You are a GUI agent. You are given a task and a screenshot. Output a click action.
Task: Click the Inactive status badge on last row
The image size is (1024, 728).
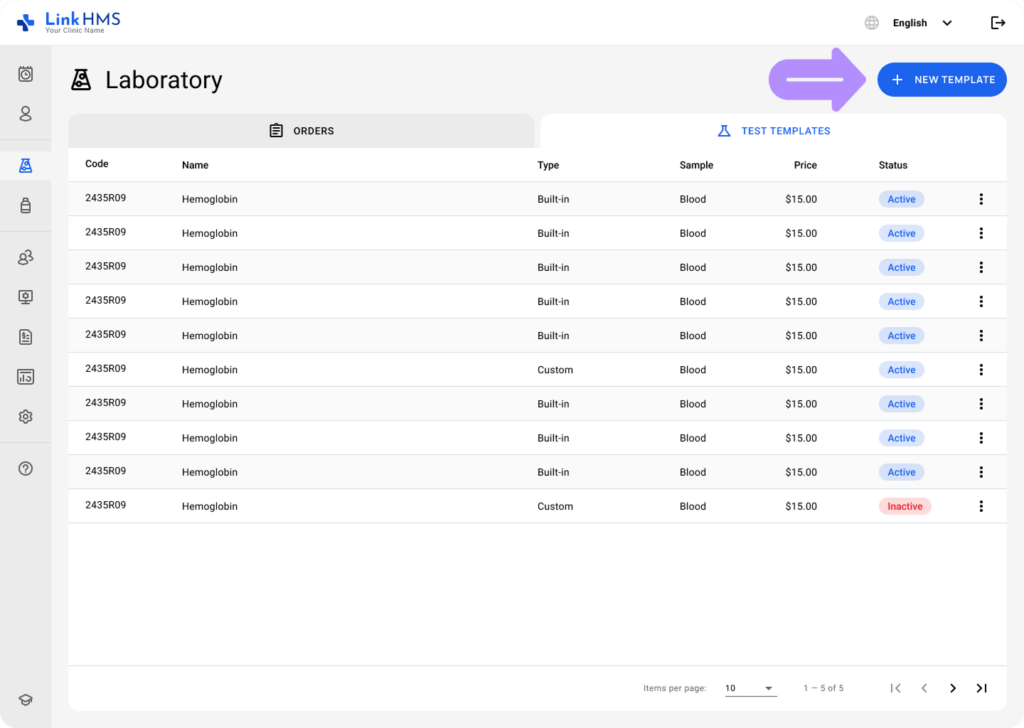[x=904, y=506]
